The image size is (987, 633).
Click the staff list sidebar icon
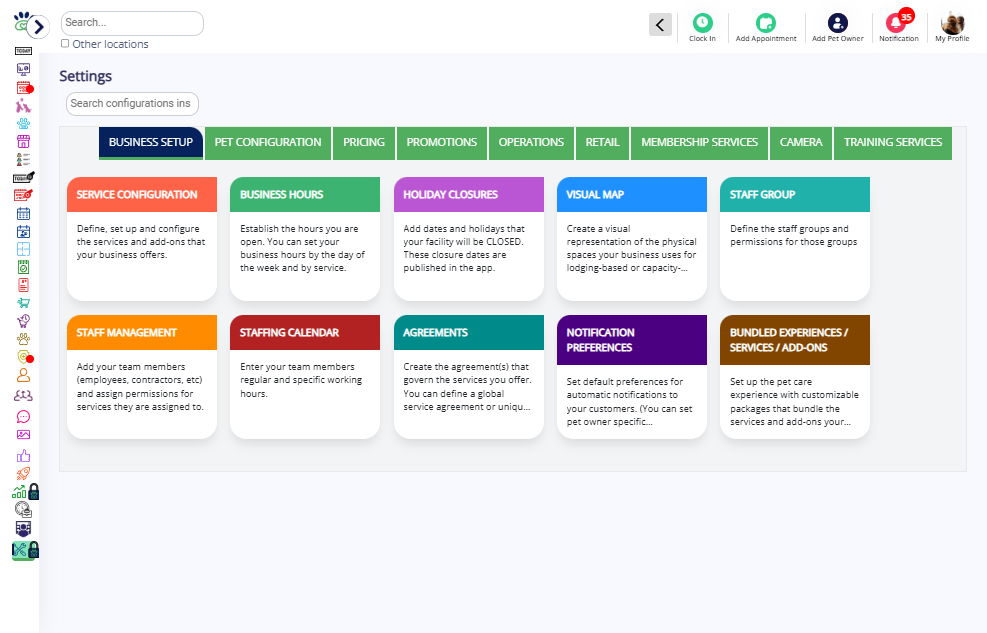23,159
